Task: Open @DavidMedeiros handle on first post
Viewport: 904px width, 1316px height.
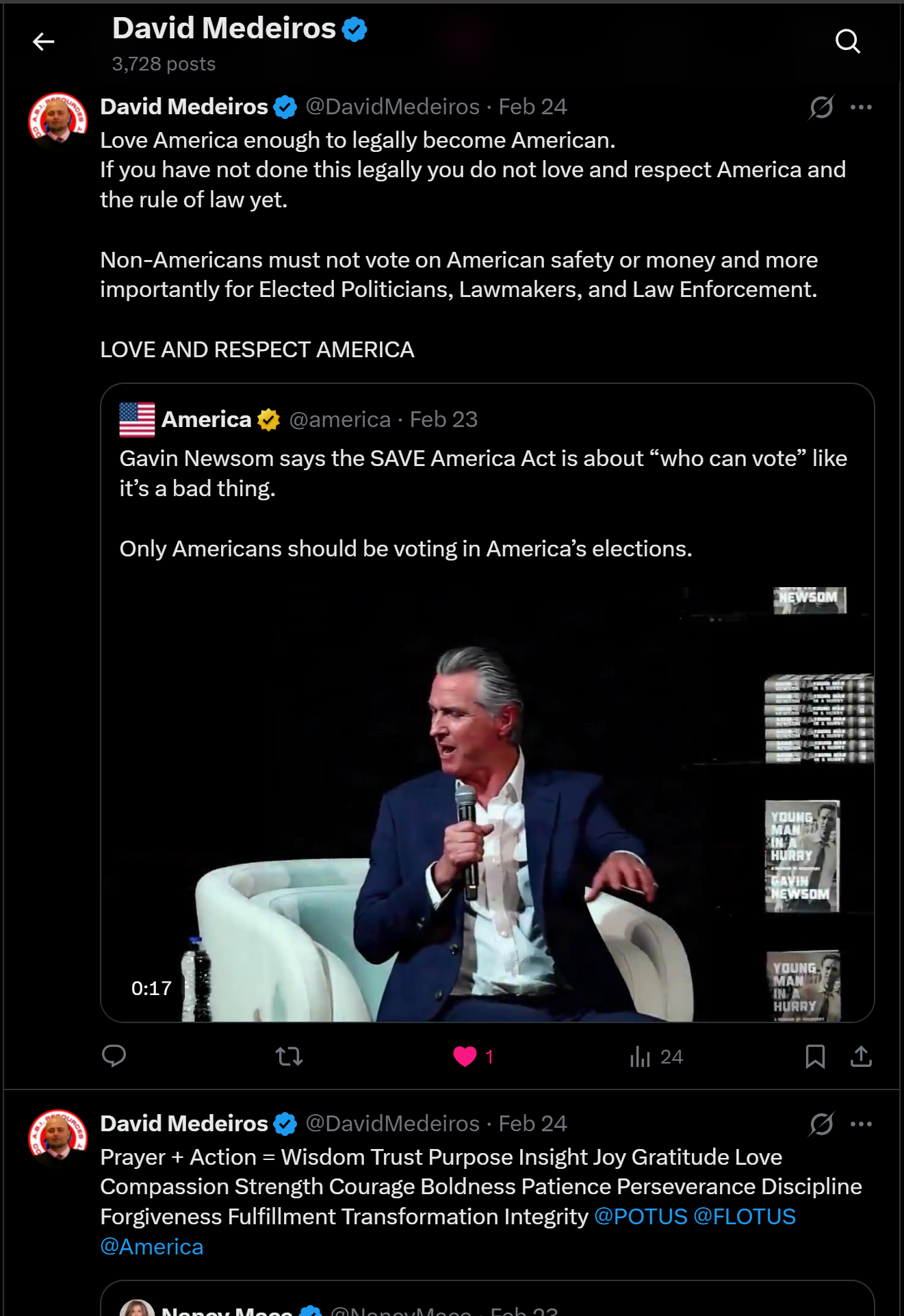Action: 392,107
